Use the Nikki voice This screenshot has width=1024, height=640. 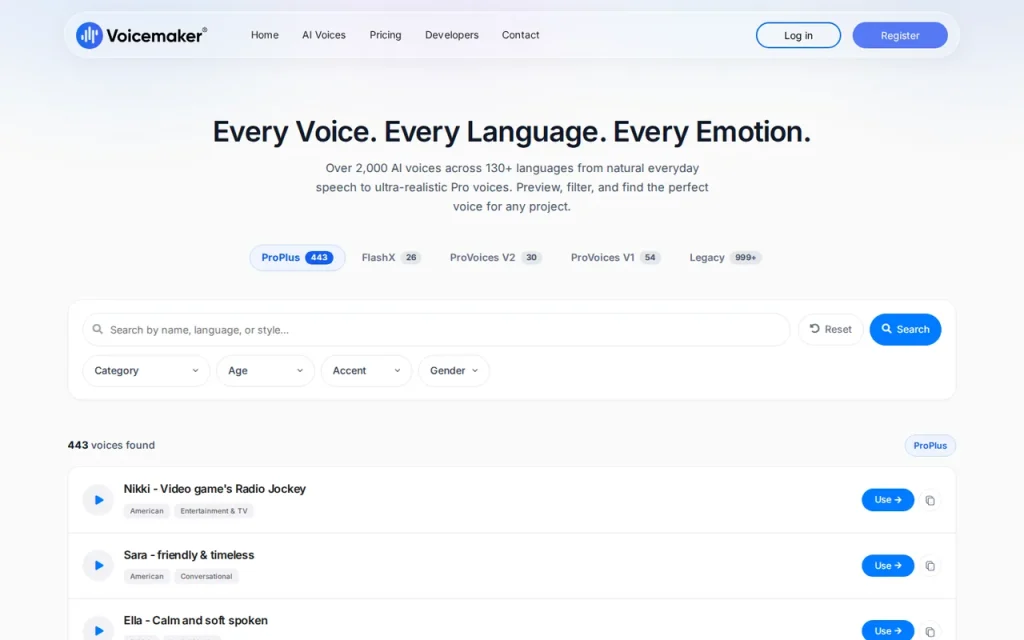pyautogui.click(x=888, y=500)
